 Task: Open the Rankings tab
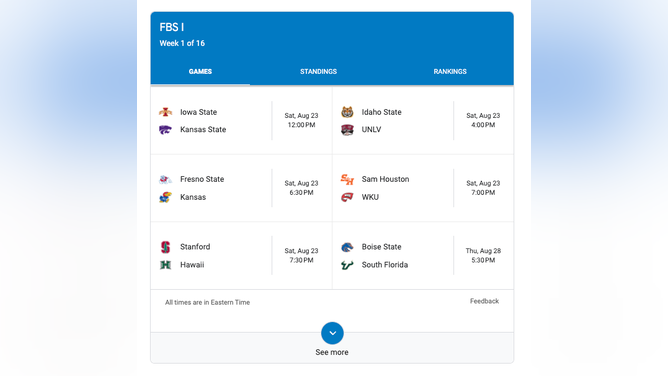[450, 72]
